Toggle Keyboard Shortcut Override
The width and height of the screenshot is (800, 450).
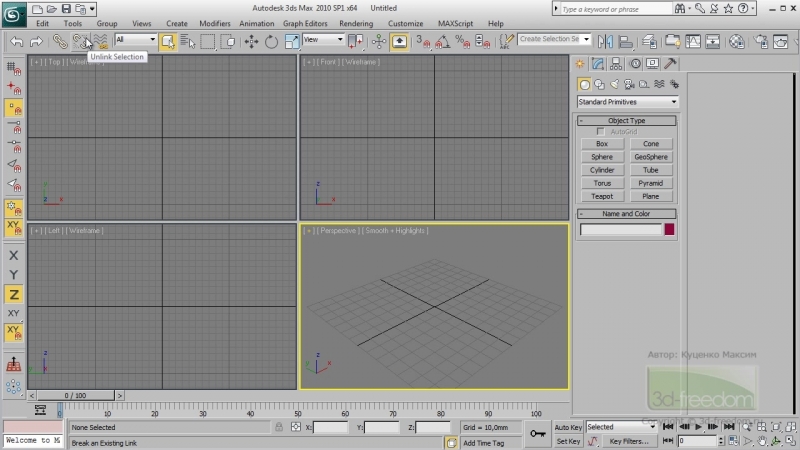pyautogui.click(x=399, y=41)
